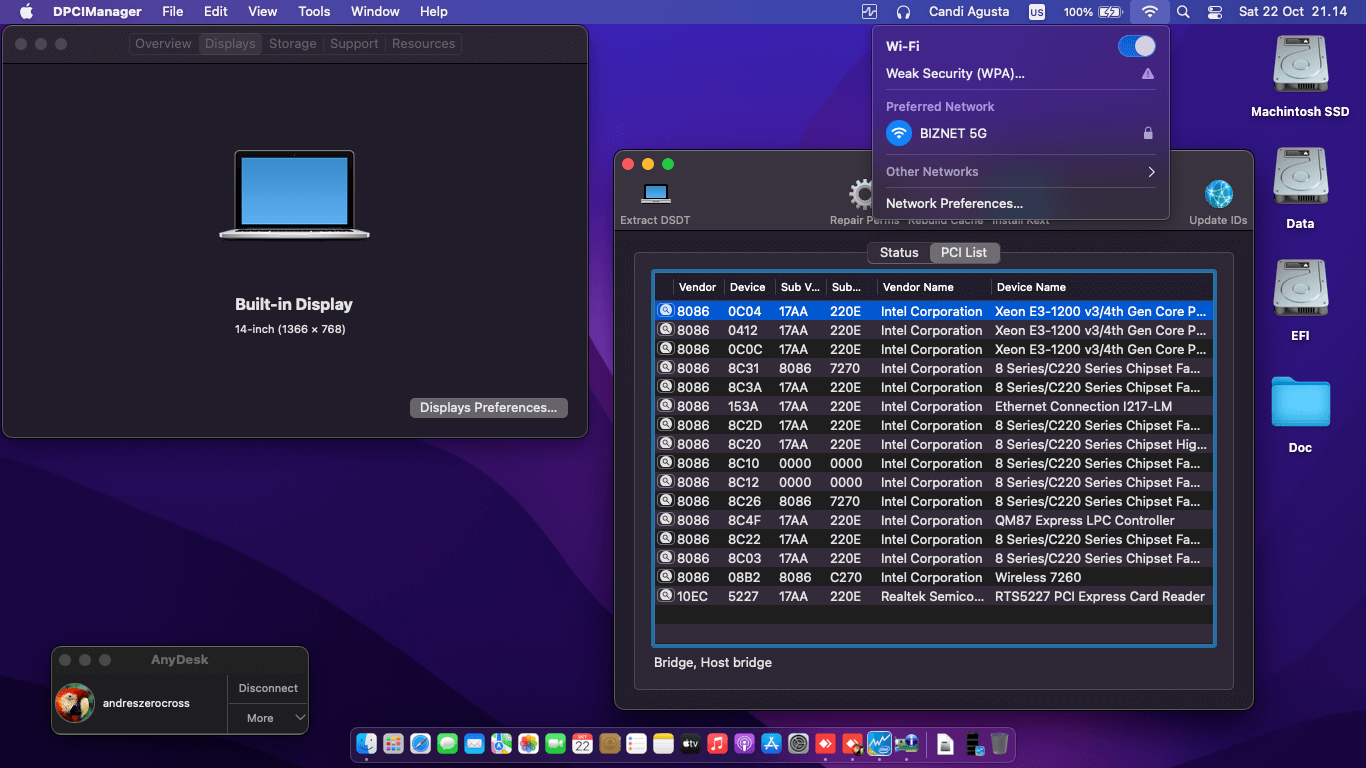
Task: Switch to the Status tab
Action: [898, 253]
